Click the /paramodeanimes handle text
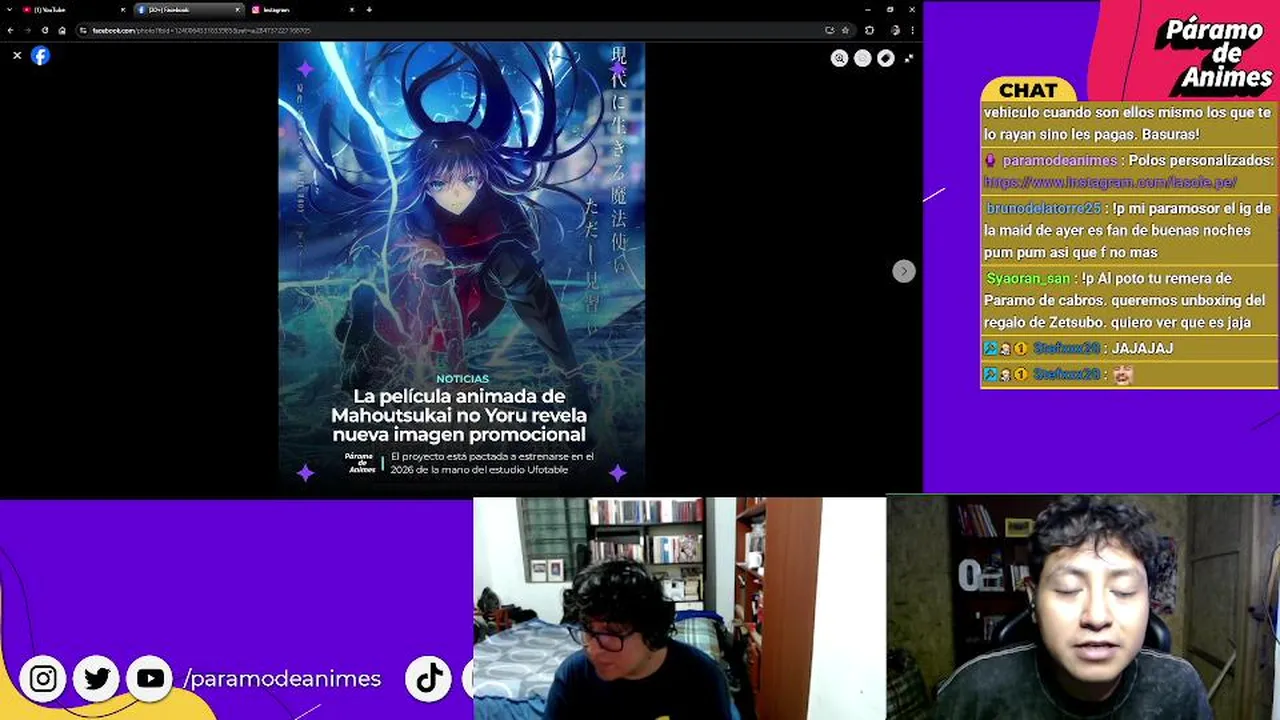This screenshot has width=1280, height=720. [x=282, y=679]
